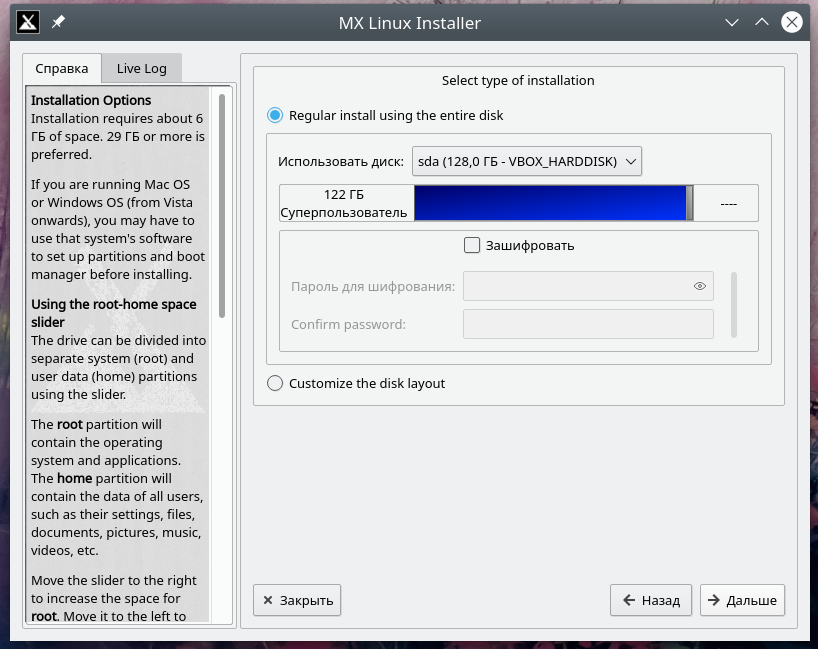Switch to the Live Log tab
Image resolution: width=818 pixels, height=649 pixels.
tap(141, 68)
